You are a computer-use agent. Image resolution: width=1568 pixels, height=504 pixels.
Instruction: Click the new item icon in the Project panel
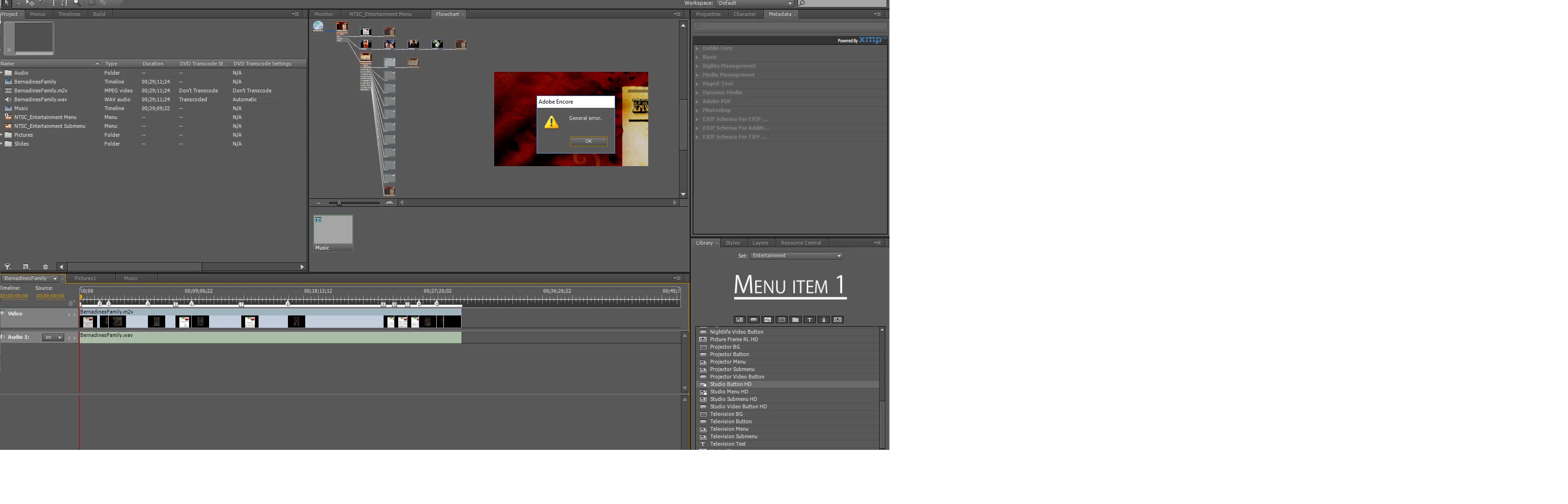pos(26,266)
